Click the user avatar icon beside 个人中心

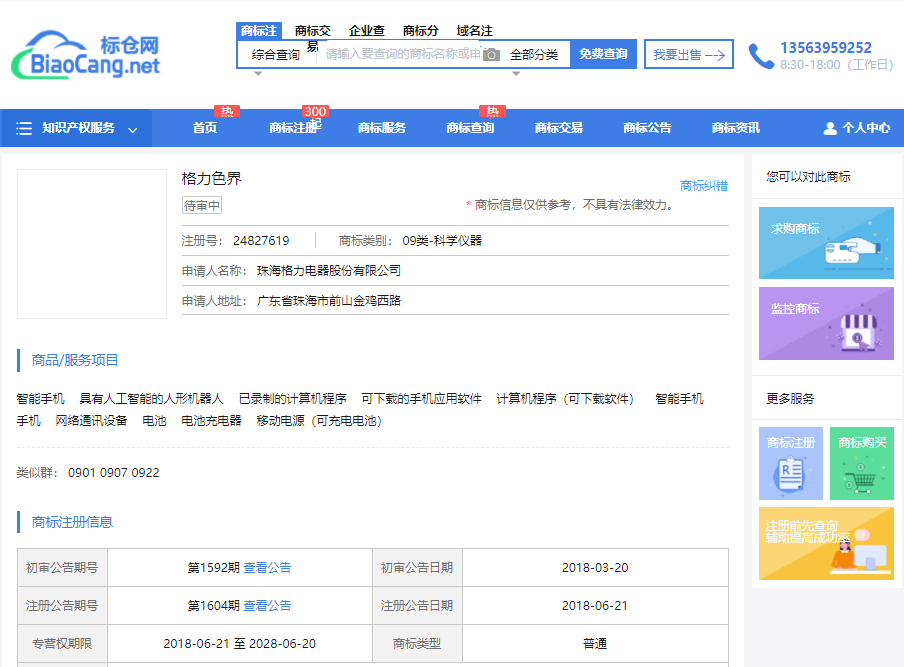pyautogui.click(x=830, y=128)
